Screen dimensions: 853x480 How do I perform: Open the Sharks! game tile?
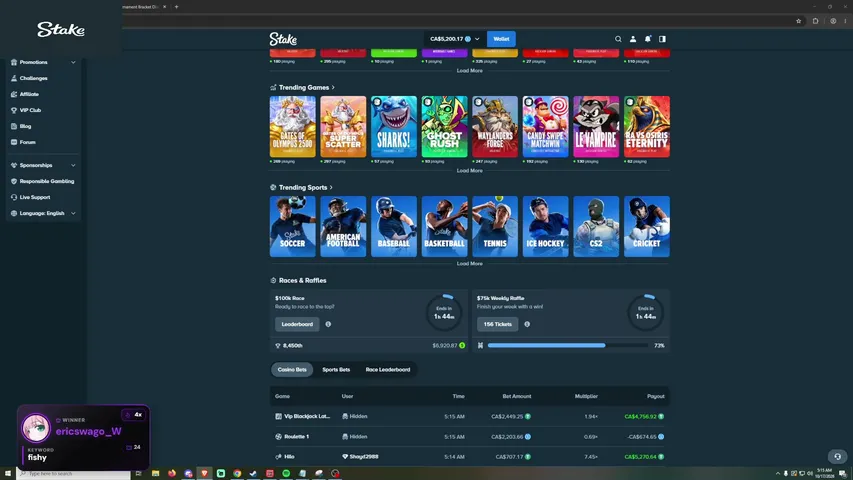(x=394, y=127)
